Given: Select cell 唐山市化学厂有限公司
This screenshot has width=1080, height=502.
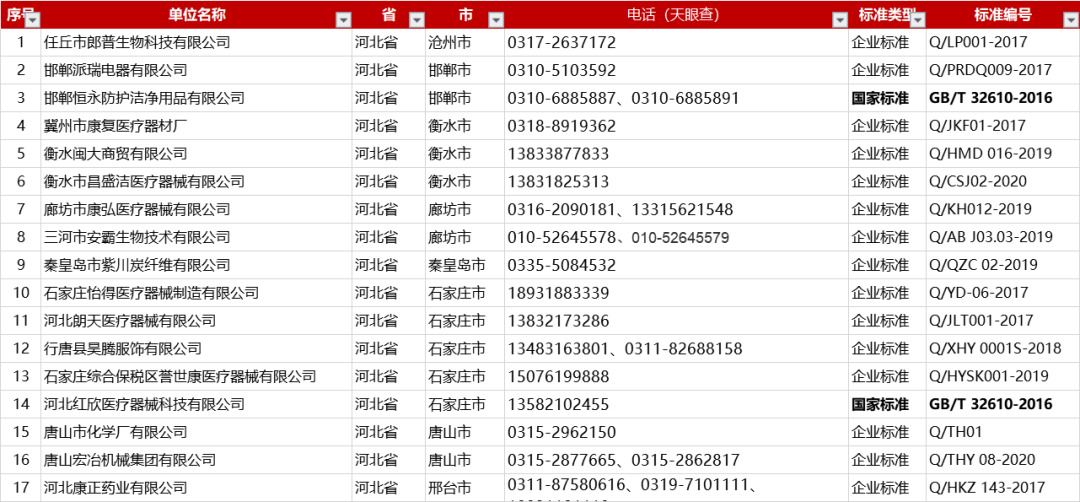Looking at the screenshot, I should (x=196, y=432).
